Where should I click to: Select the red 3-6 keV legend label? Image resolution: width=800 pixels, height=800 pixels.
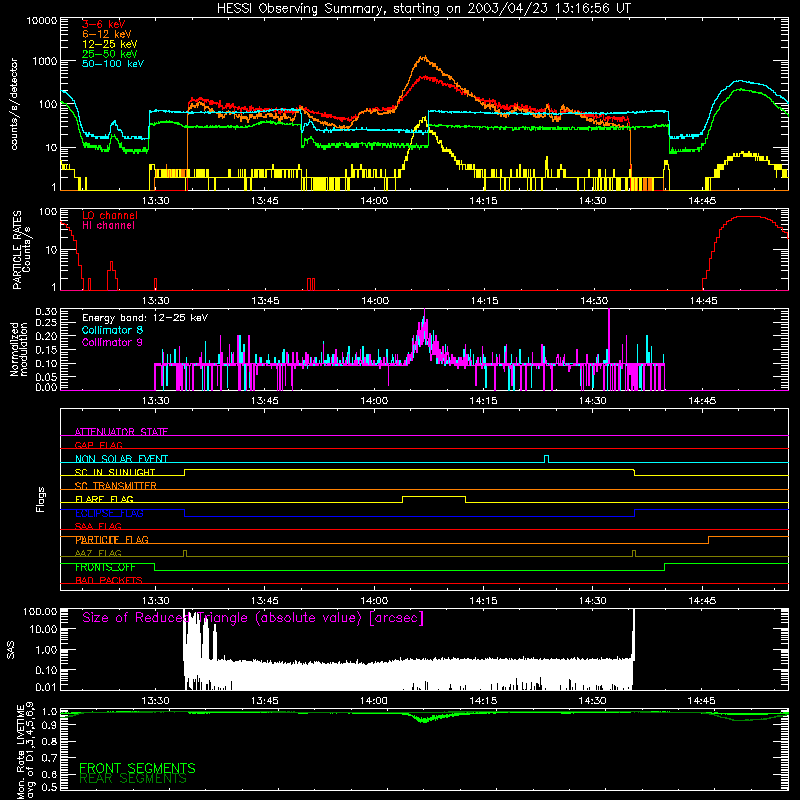coord(104,24)
